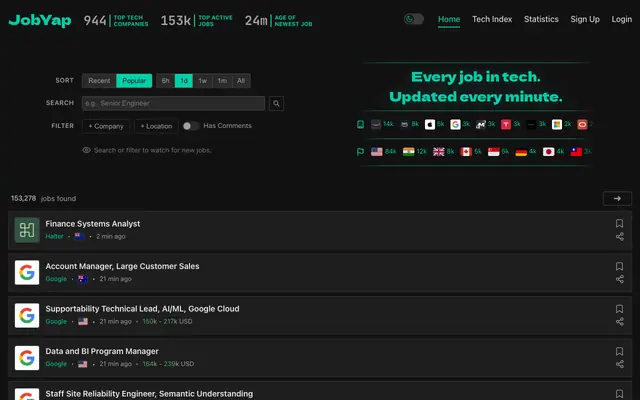Image resolution: width=640 pixels, height=400 pixels.
Task: Open the Home nav tab
Action: point(449,19)
